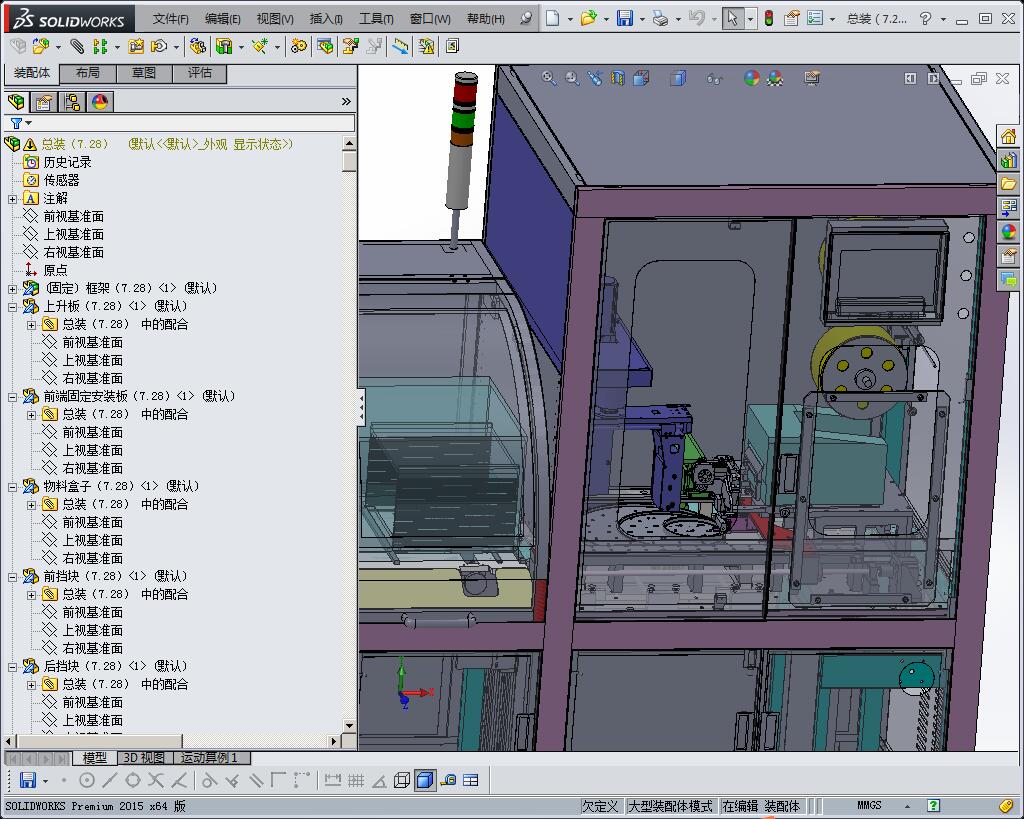The width and height of the screenshot is (1024, 819).
Task: Select 前端固定安装板 (7.28) component in tree
Action: pyautogui.click(x=138, y=396)
